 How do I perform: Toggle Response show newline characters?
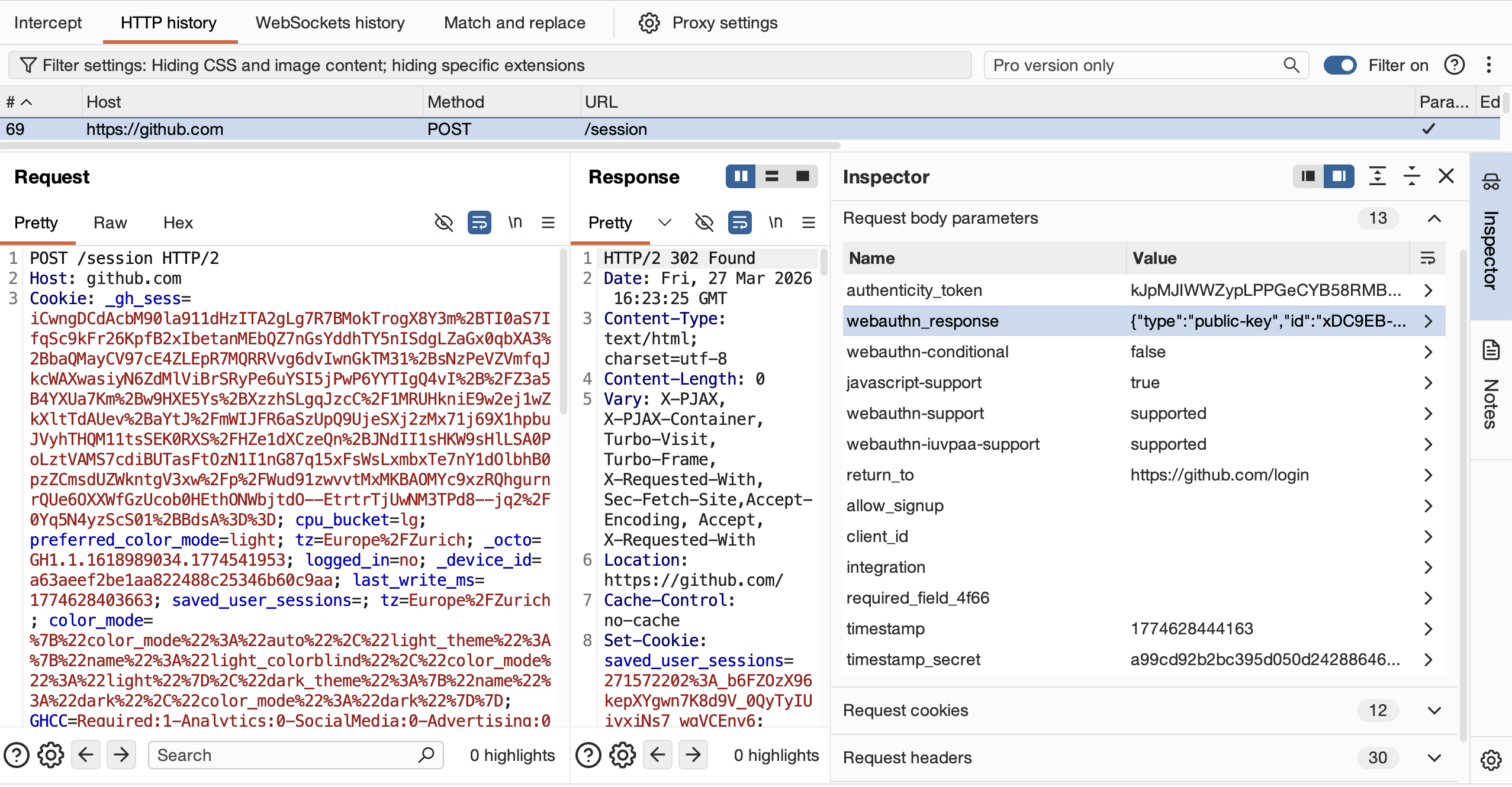[776, 222]
